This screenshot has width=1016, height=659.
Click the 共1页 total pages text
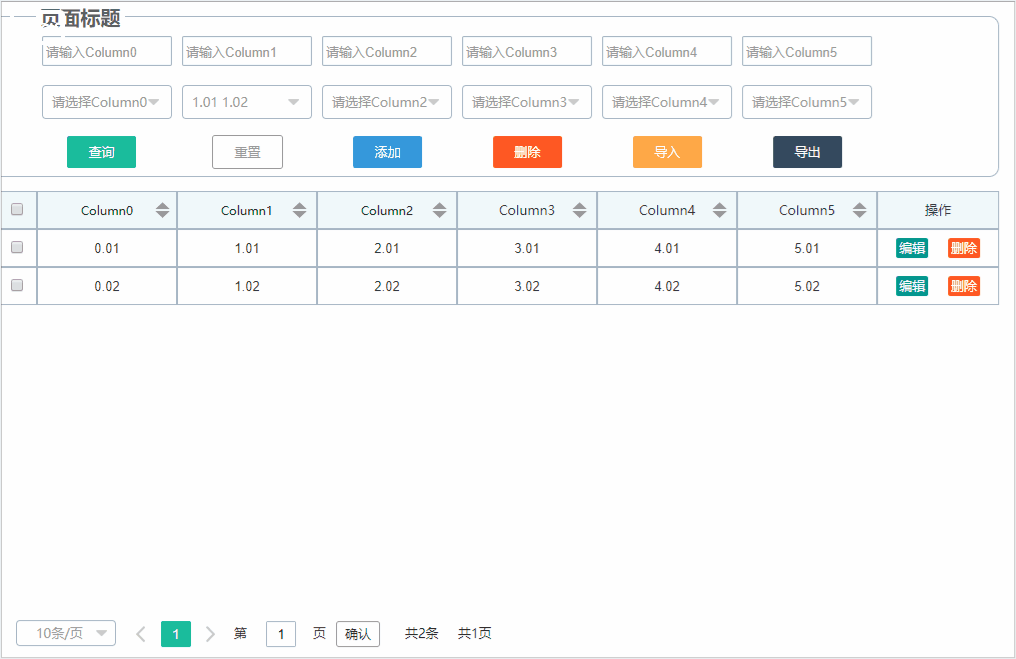tap(475, 633)
